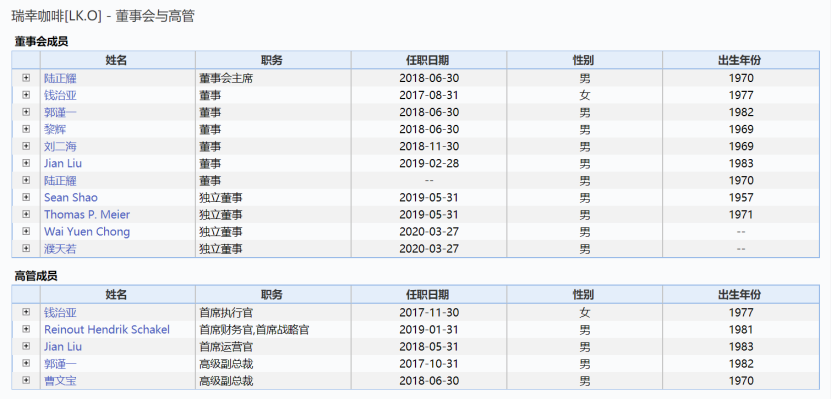Click 性别 header in 高管成员 table

tap(585, 294)
